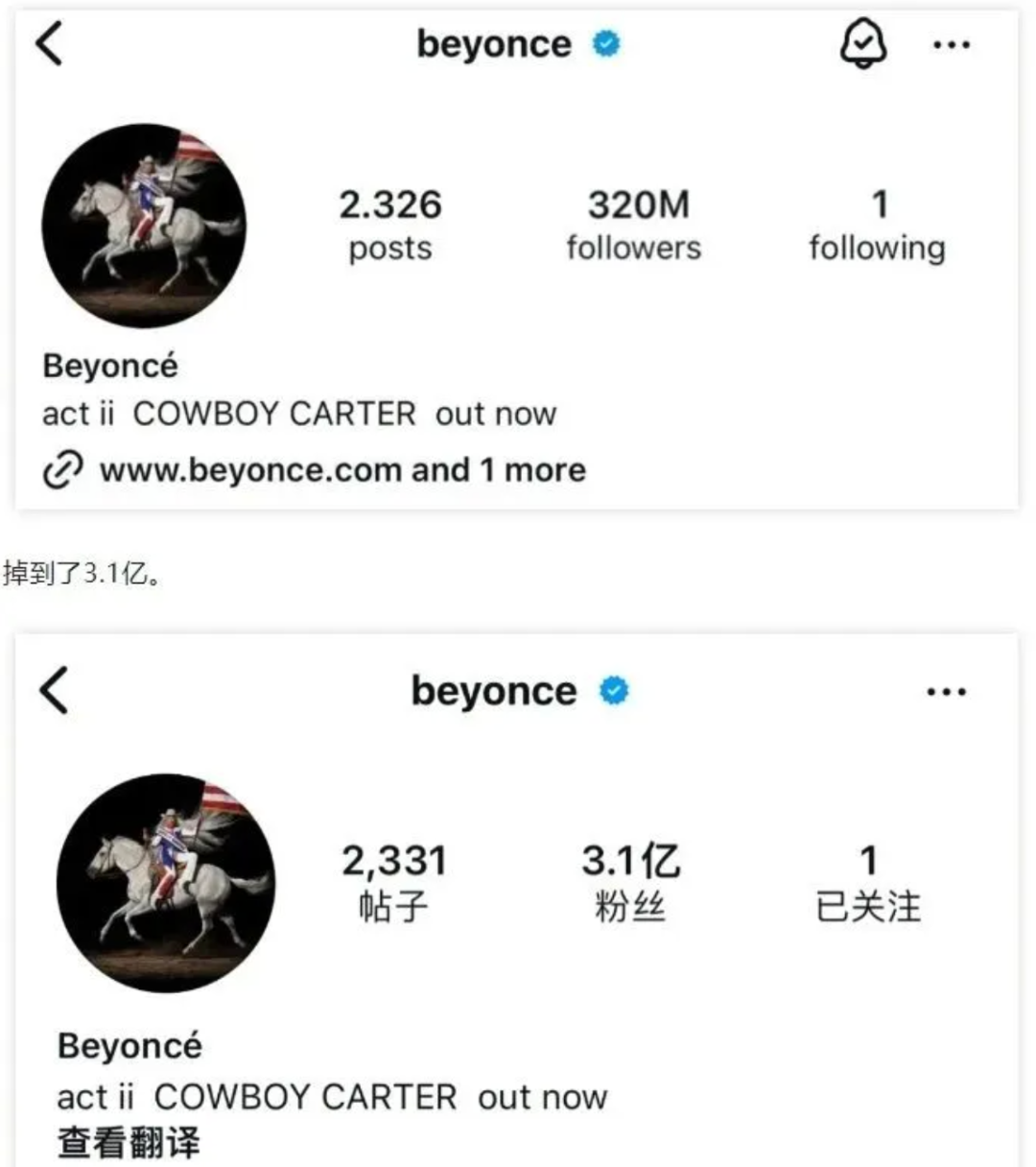The height and width of the screenshot is (1167, 1036).
Task: Open the 1 已关注 following list
Action: [x=867, y=883]
